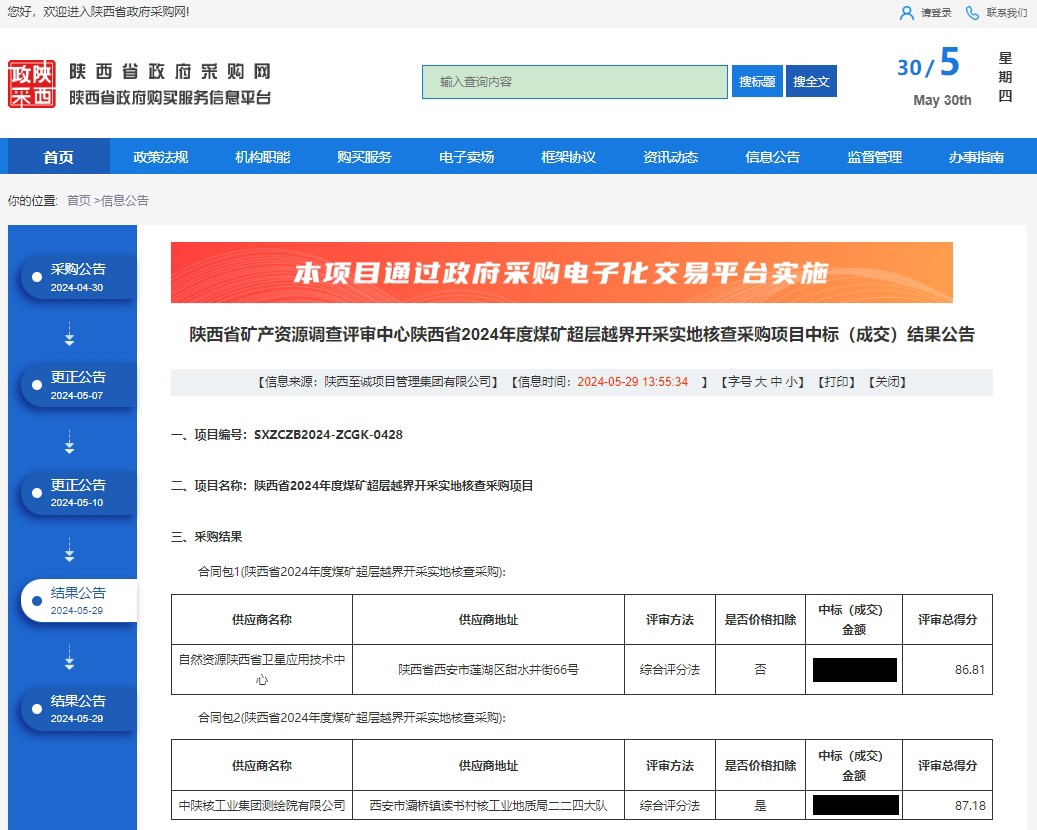Select the last 结果公告 timeline step
The width and height of the screenshot is (1037, 830).
(x=78, y=709)
